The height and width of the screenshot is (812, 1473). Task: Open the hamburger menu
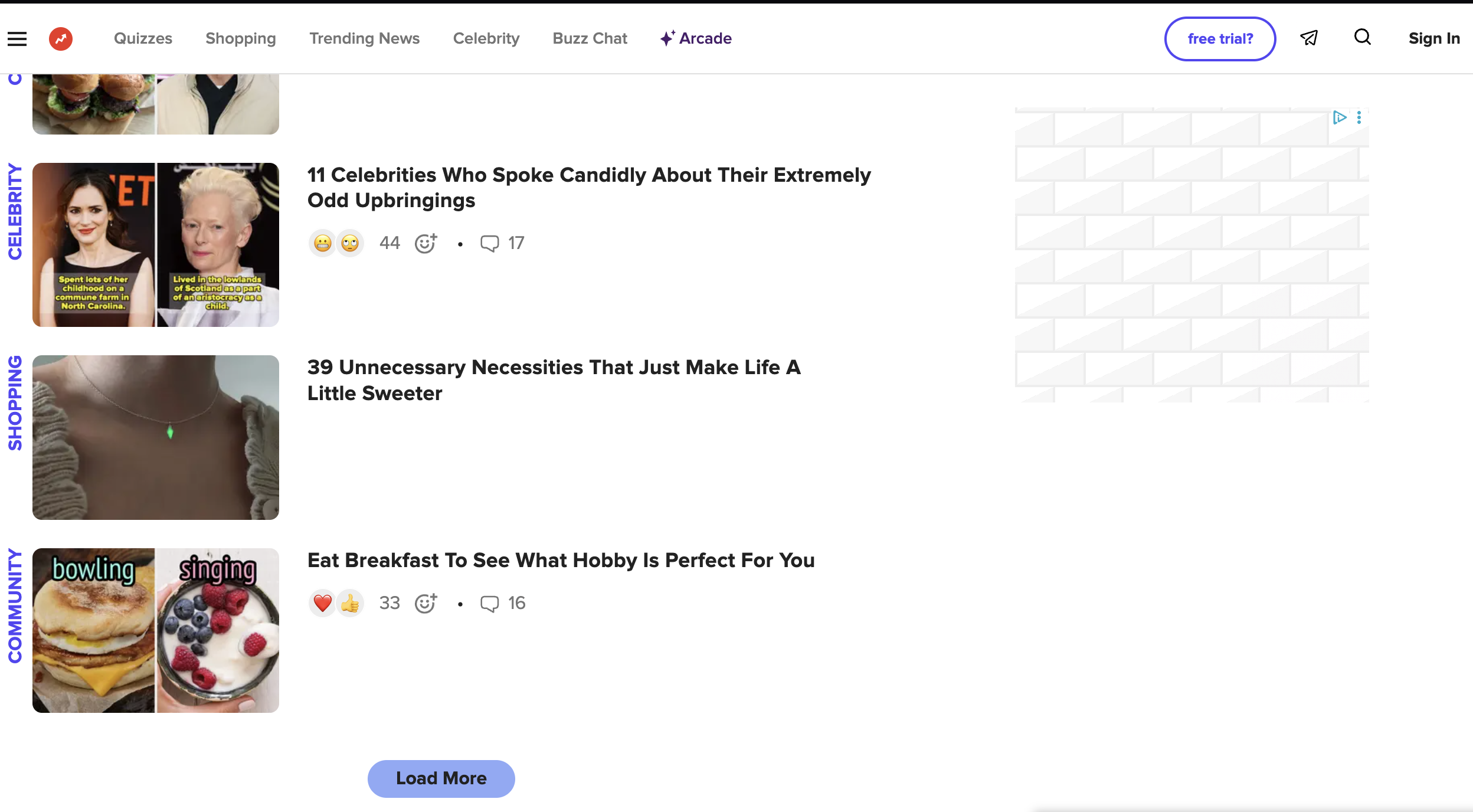(x=17, y=39)
